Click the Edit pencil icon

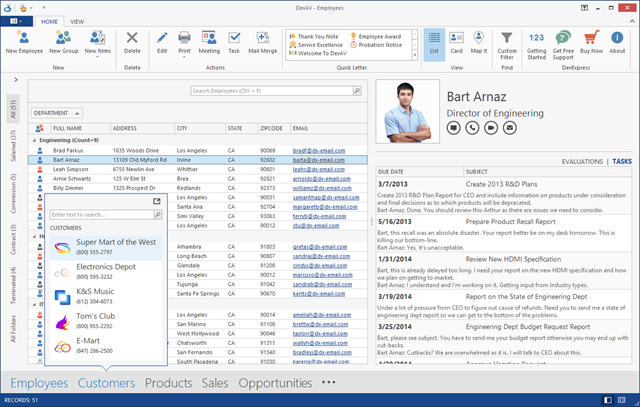coord(162,38)
